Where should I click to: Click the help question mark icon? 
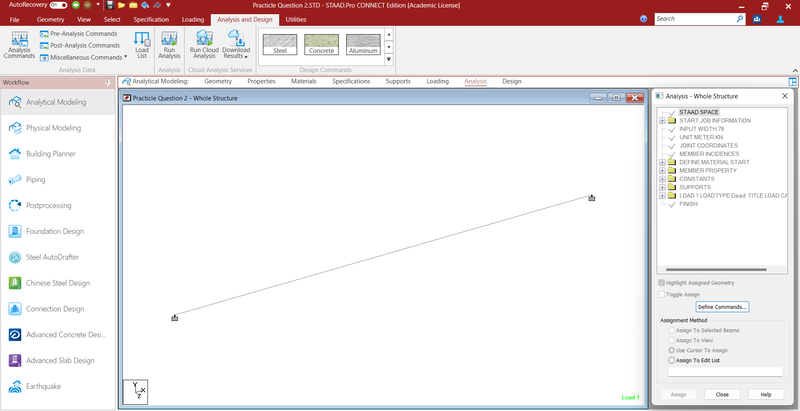click(x=644, y=19)
